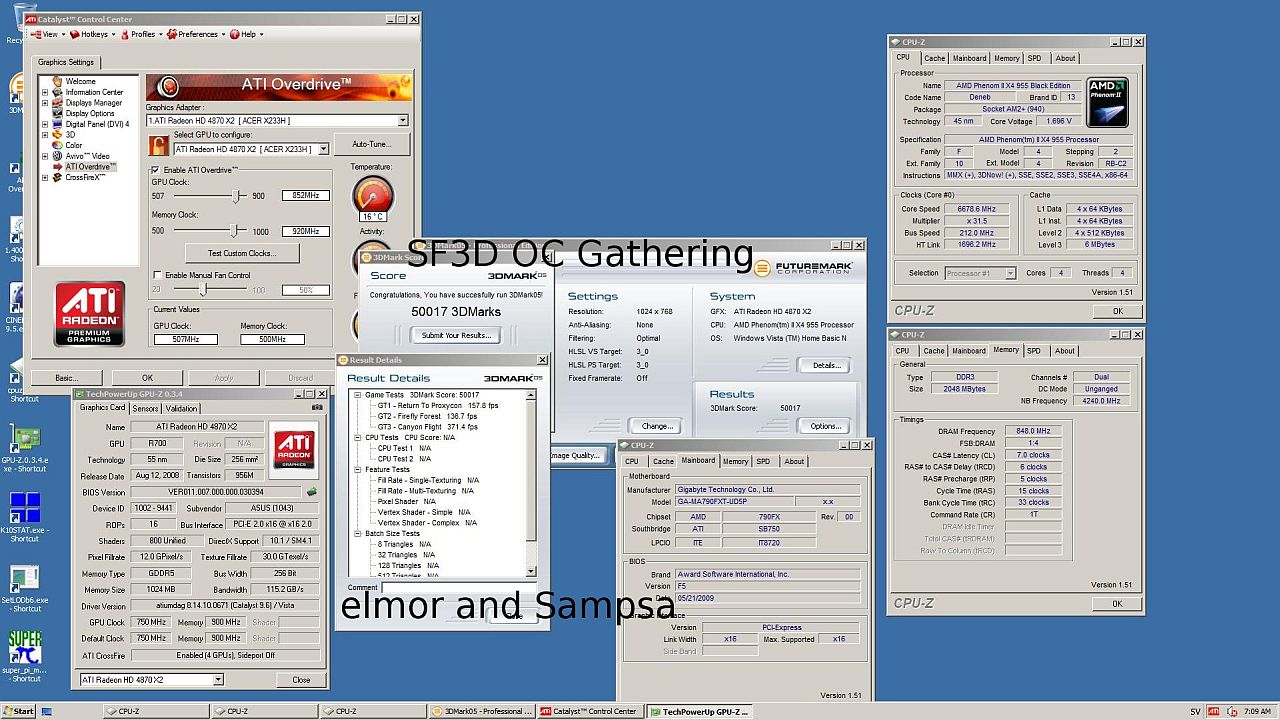Click the 3DMark05 Professional taskbar button
The image size is (1280, 720).
coord(483,711)
